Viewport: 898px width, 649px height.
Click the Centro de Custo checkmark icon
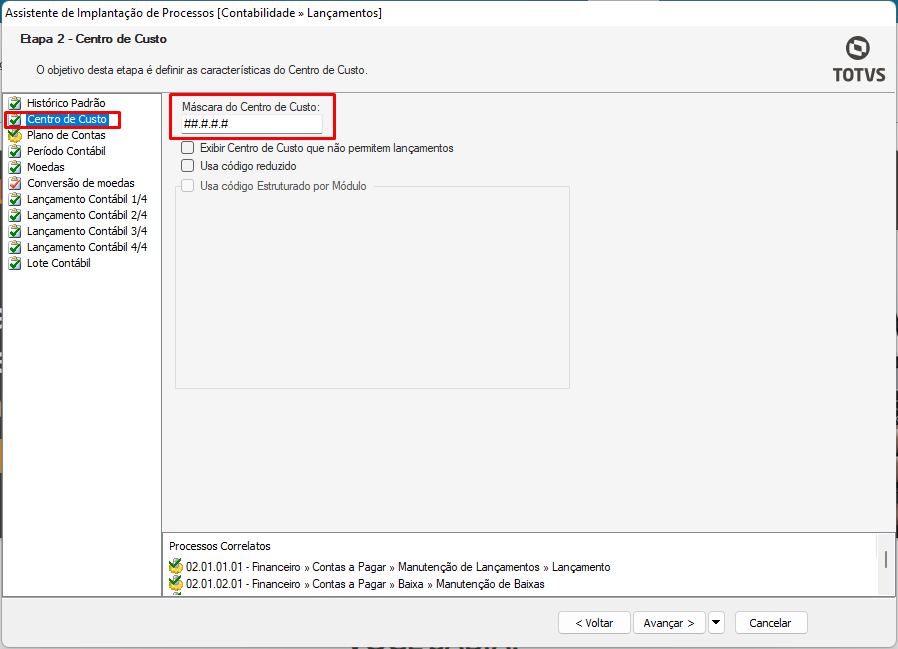tap(15, 119)
